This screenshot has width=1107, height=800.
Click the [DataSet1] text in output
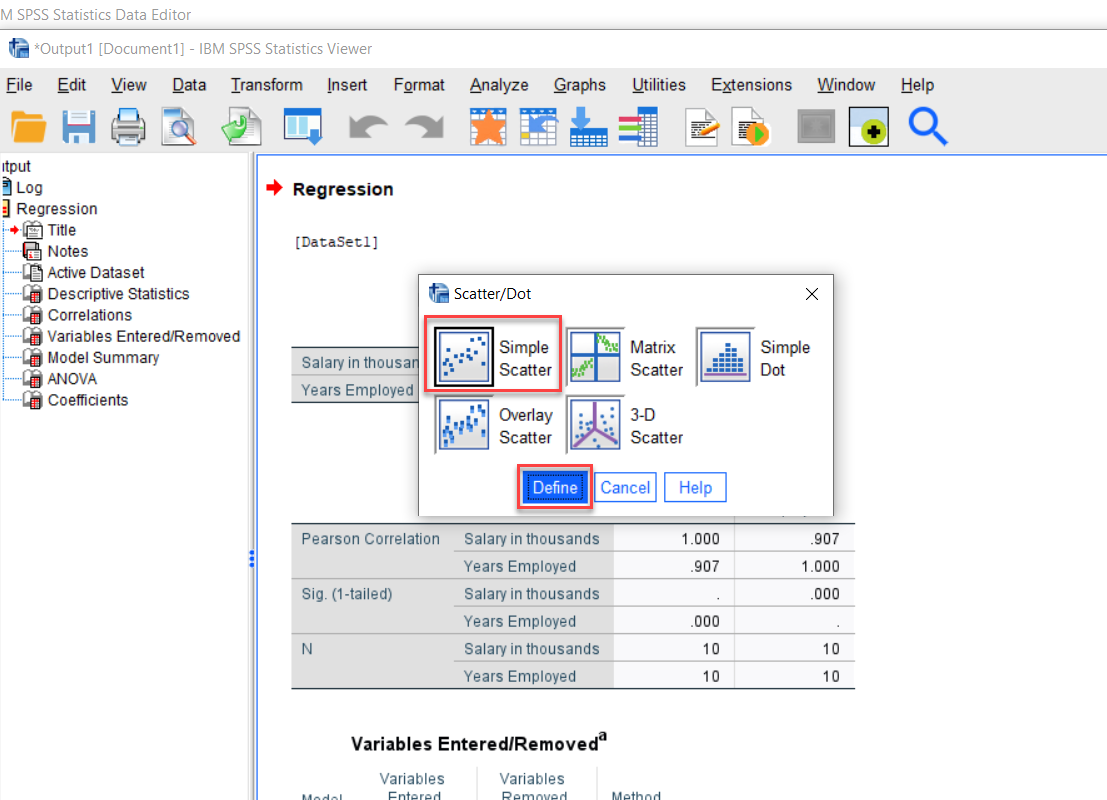pos(336,242)
